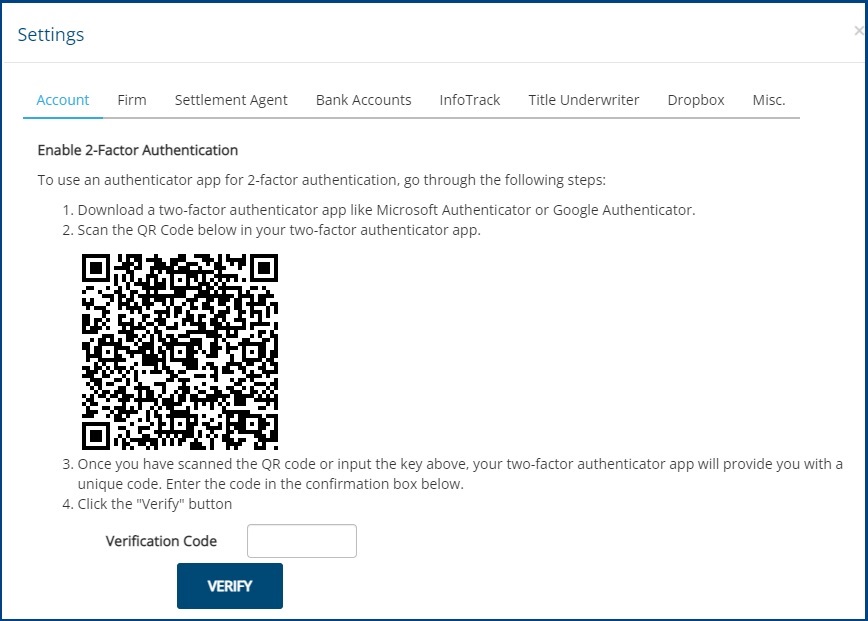The image size is (868, 621).
Task: Click the tab bar underline beneath Account
Action: pos(62,116)
